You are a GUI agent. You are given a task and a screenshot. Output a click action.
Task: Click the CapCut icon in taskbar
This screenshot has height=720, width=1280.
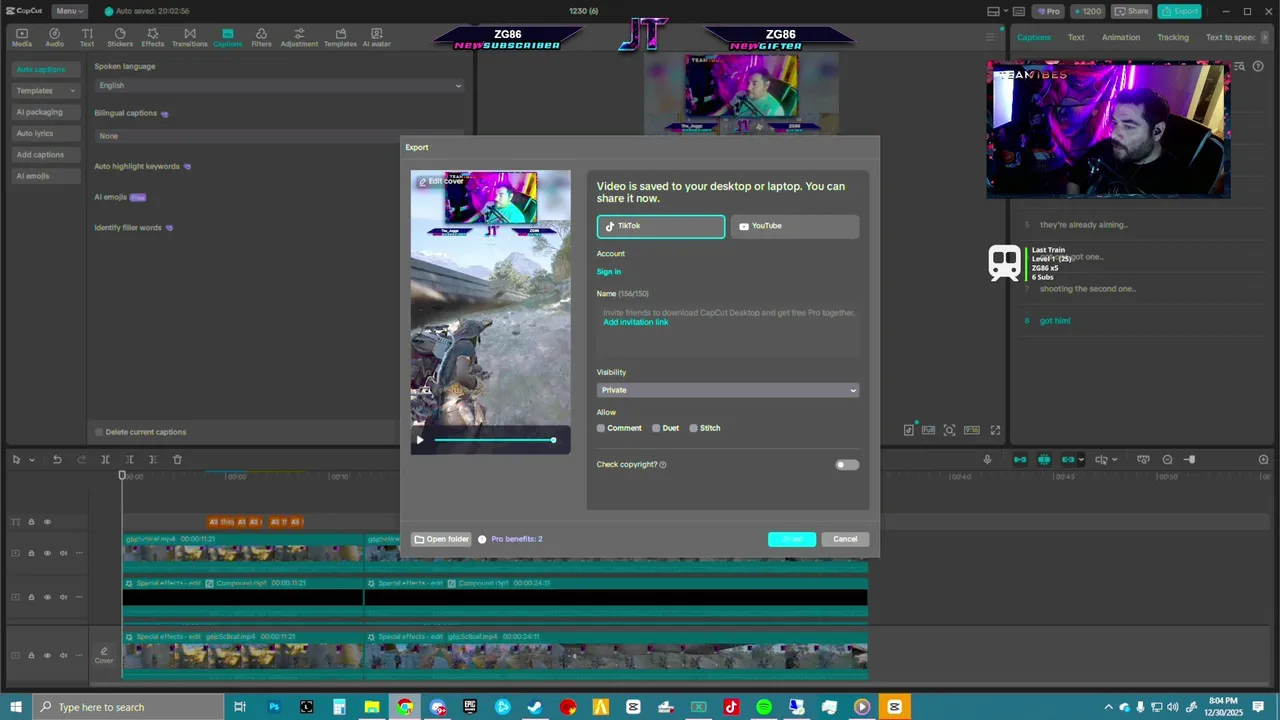895,707
